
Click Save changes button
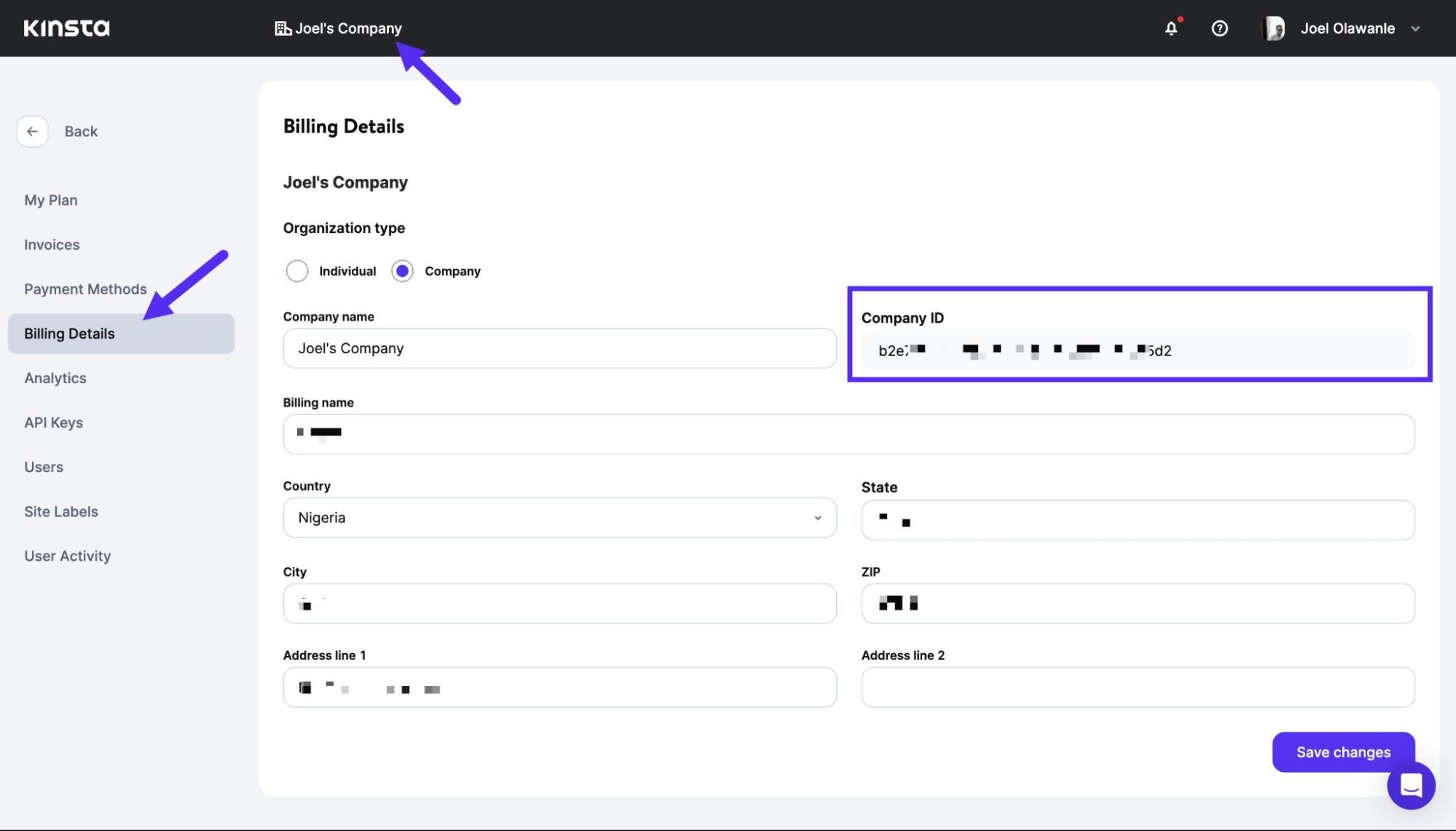pyautogui.click(x=1343, y=752)
